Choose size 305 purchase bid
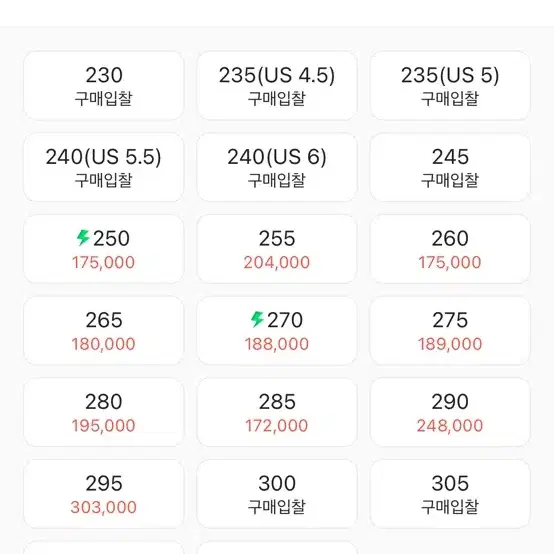 450,494
